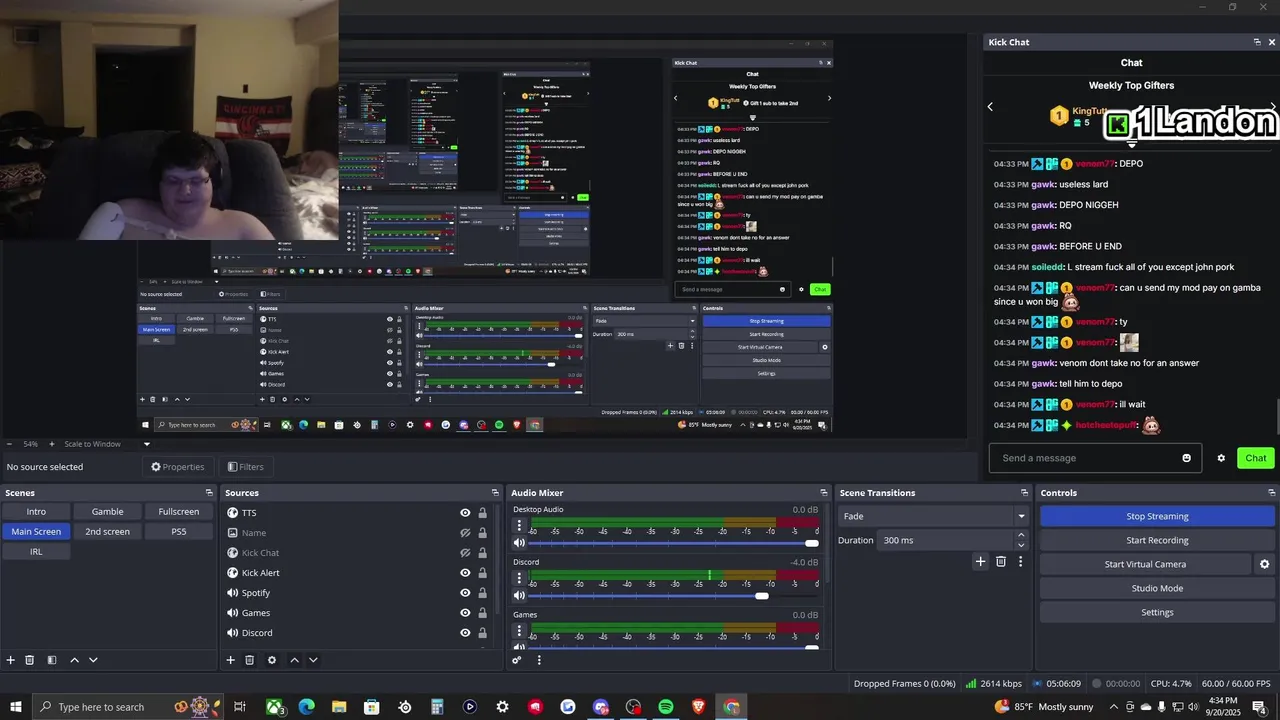
Task: Switch to the Intro scene
Action: coord(36,512)
